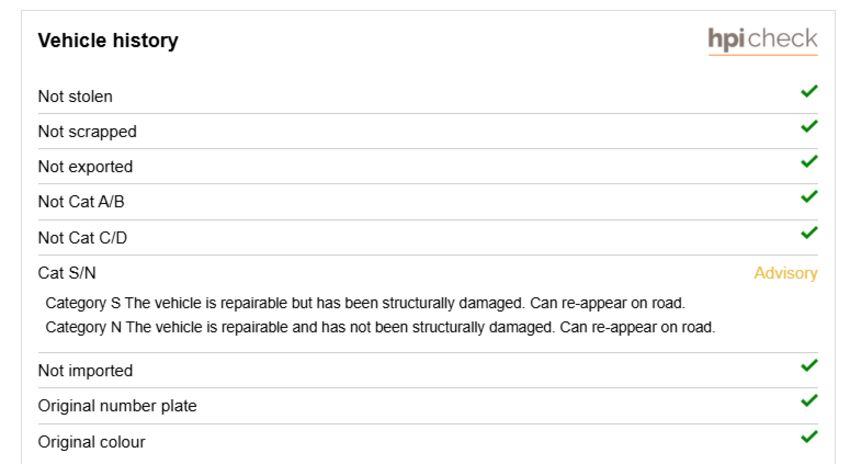The width and height of the screenshot is (850, 464).
Task: Click the Vehicle history heading
Action: tap(108, 41)
